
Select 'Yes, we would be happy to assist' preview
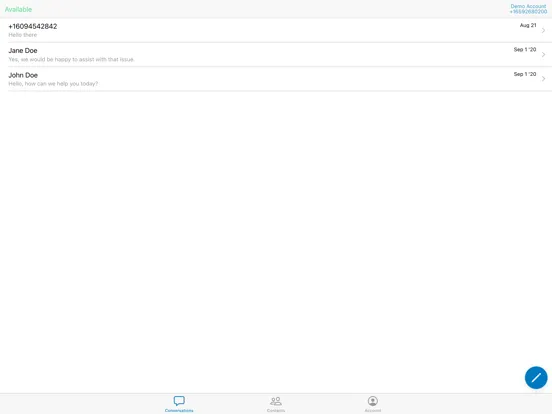click(x=71, y=59)
